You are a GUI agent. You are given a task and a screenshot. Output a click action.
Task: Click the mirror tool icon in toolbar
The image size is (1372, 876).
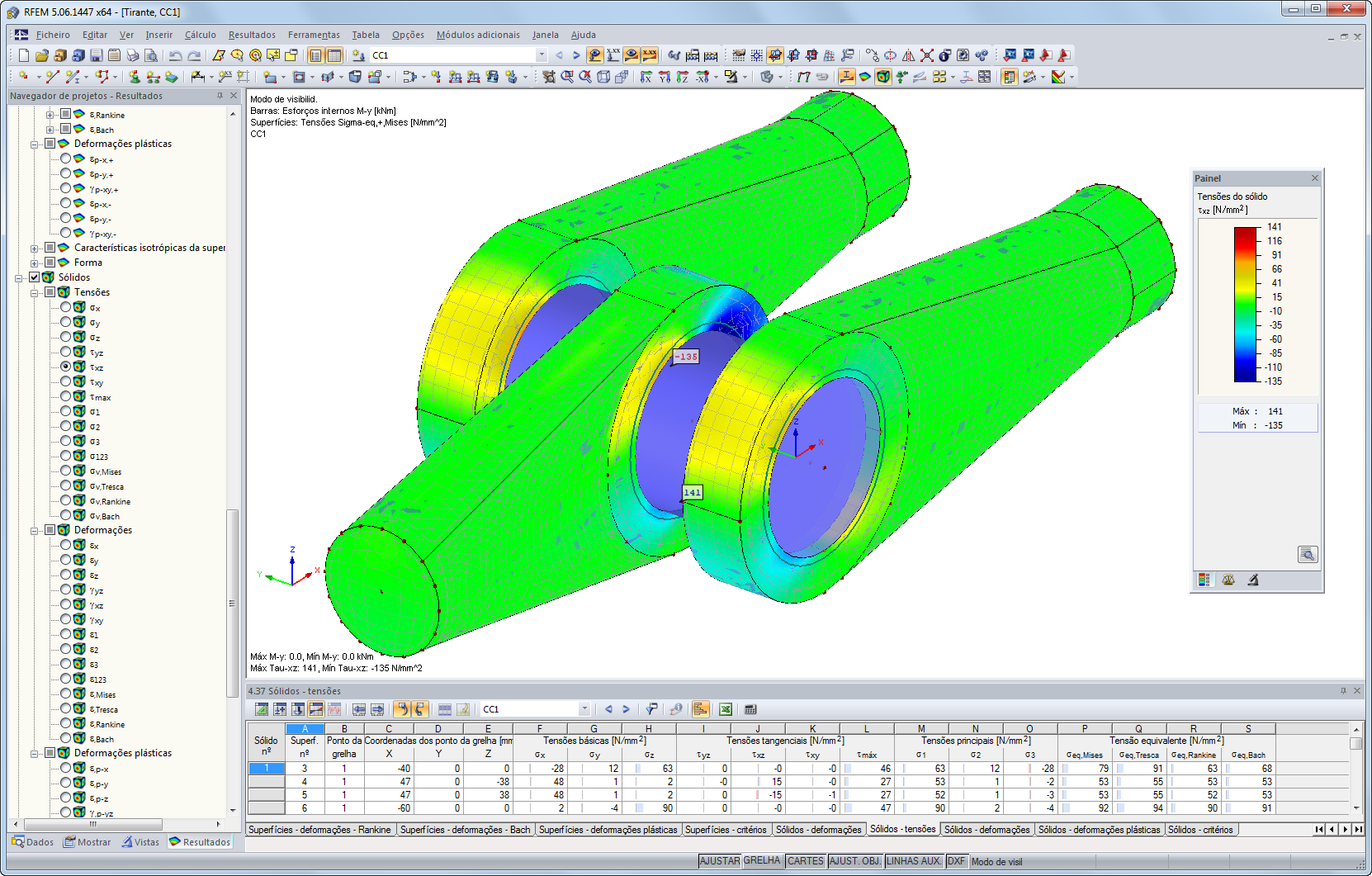pos(909,55)
